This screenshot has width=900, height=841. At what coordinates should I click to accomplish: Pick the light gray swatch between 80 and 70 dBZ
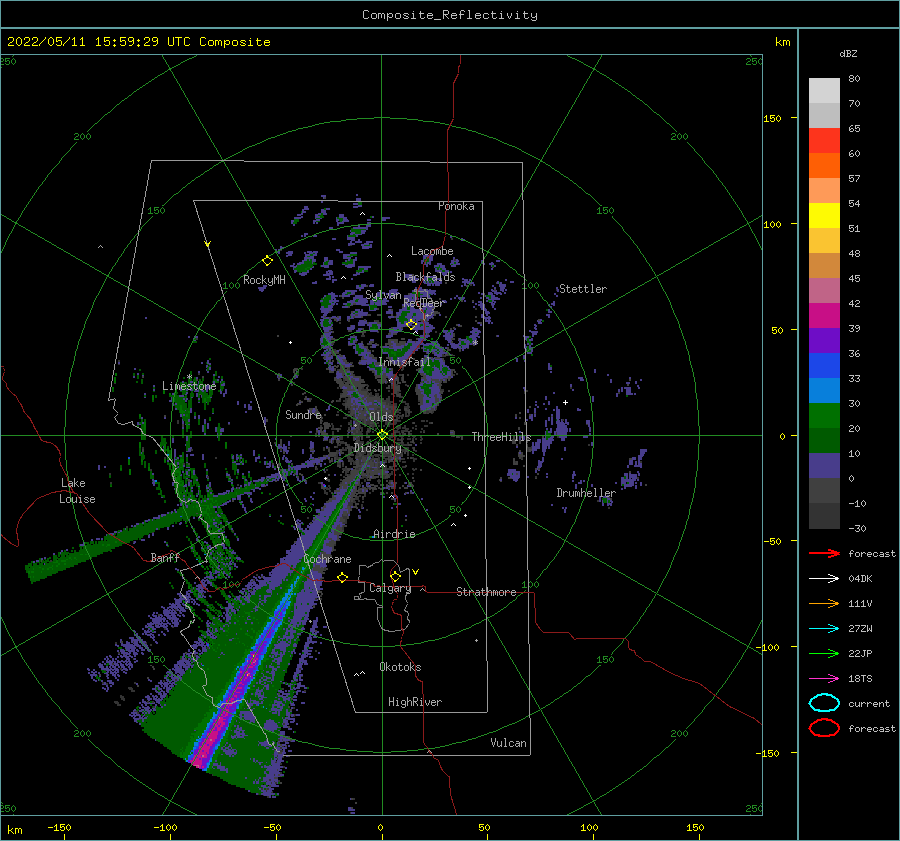824,91
